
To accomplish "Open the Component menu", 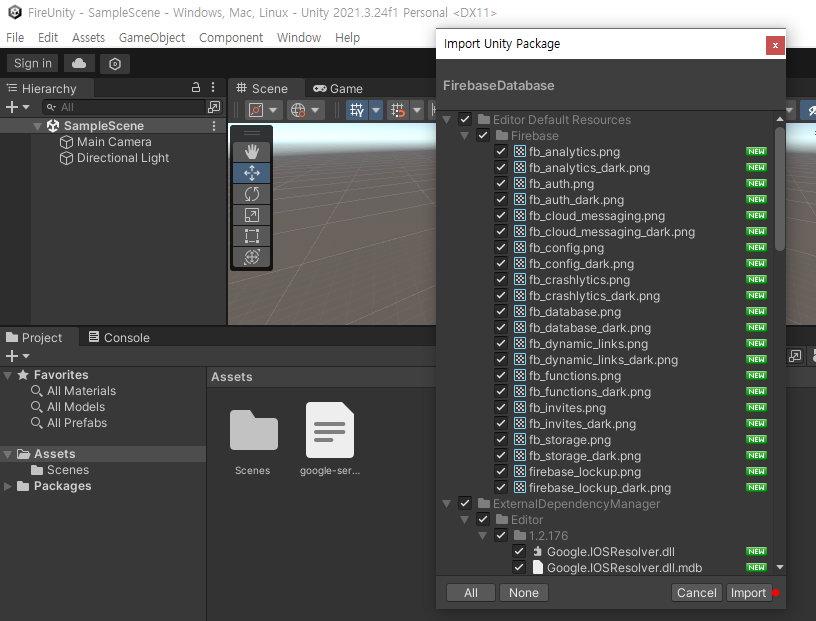I will [x=231, y=37].
